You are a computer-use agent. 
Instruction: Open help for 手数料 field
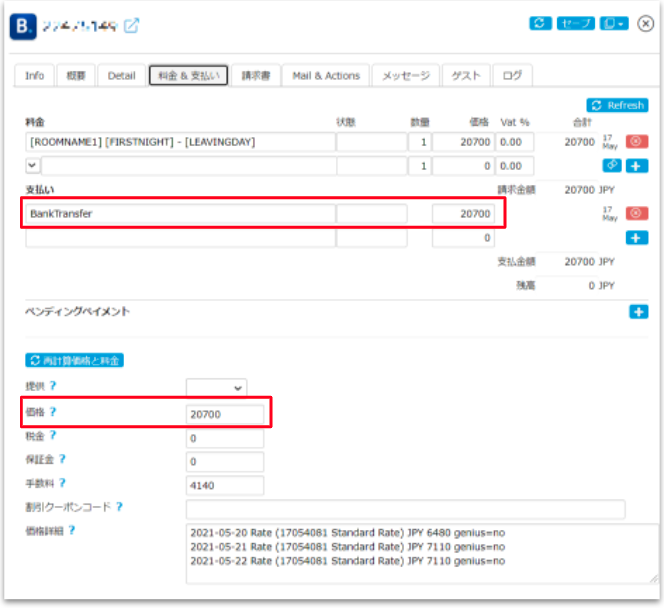pos(62,484)
